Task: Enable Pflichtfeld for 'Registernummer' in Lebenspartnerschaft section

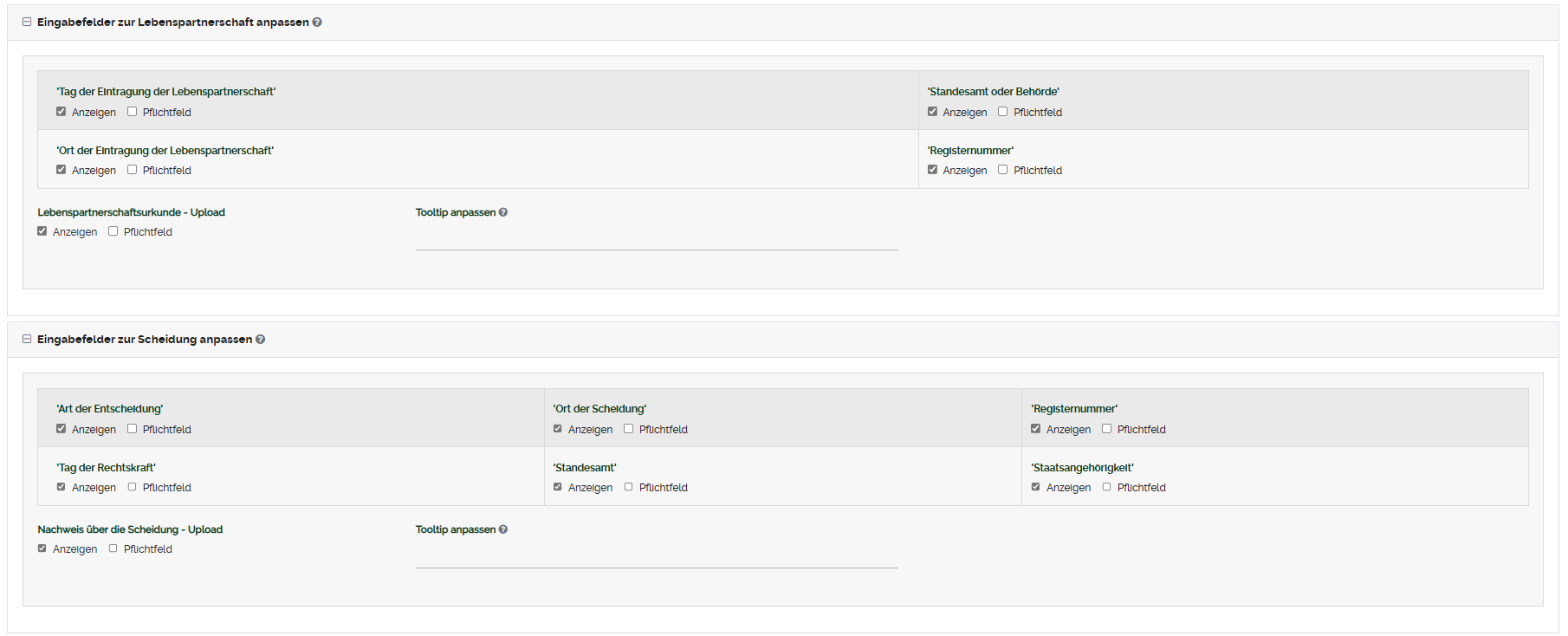Action: (1003, 170)
